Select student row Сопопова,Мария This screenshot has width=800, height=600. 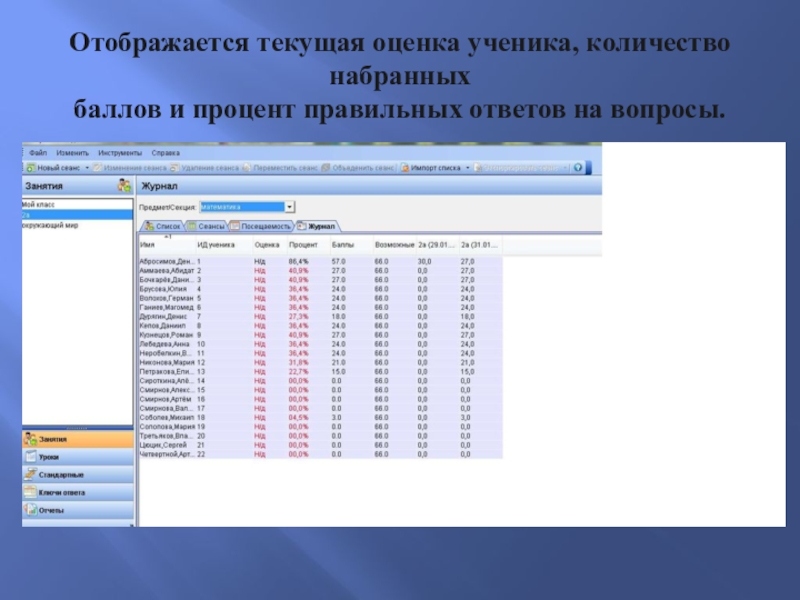[320, 427]
